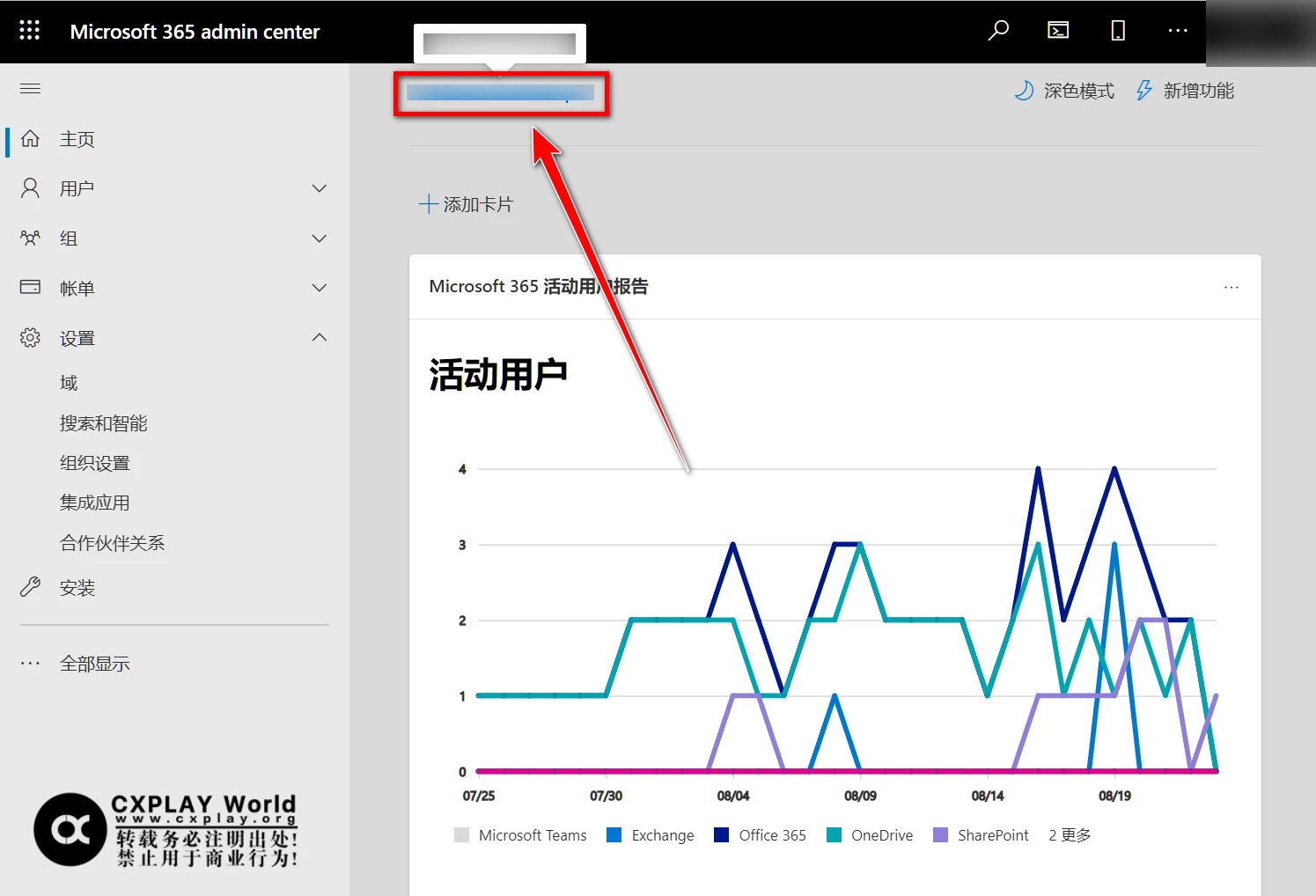Screen dimensions: 1316x896
Task: Open 组织设置 under settings
Action: click(95, 463)
